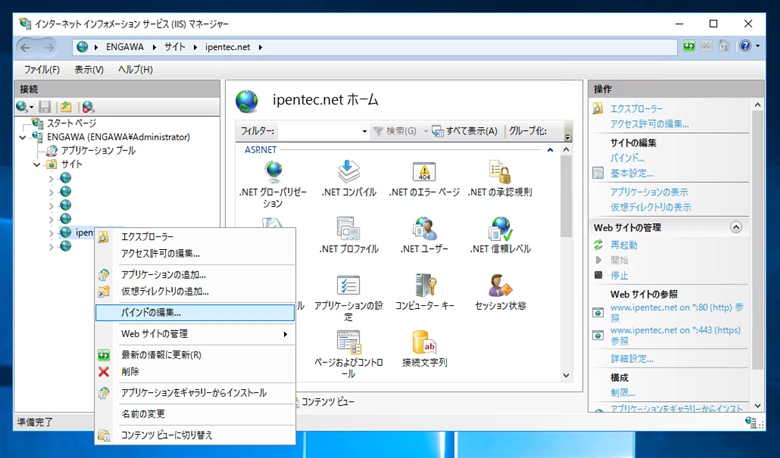Choose アプリケーションの追加... in context menu
Image resolution: width=780 pixels, height=458 pixels.
pyautogui.click(x=195, y=275)
